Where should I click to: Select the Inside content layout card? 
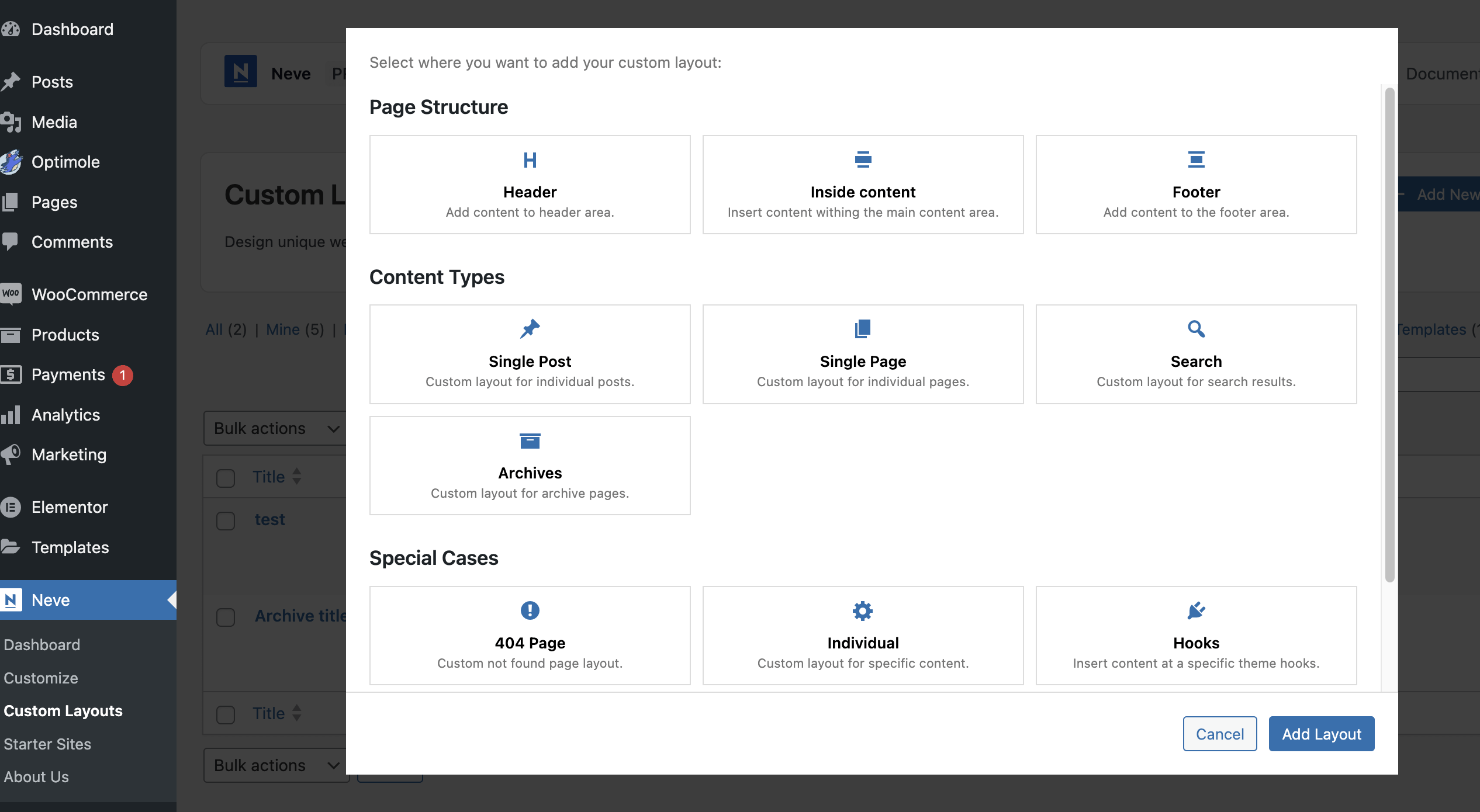tap(863, 185)
